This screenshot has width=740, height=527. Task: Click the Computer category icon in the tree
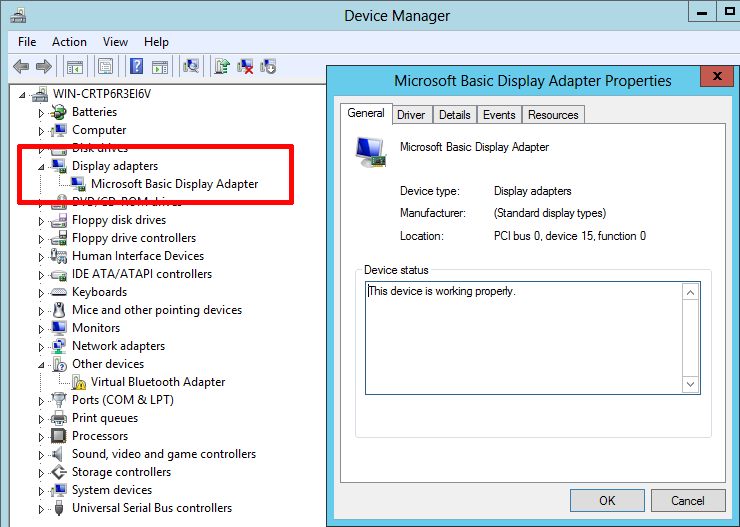point(59,130)
